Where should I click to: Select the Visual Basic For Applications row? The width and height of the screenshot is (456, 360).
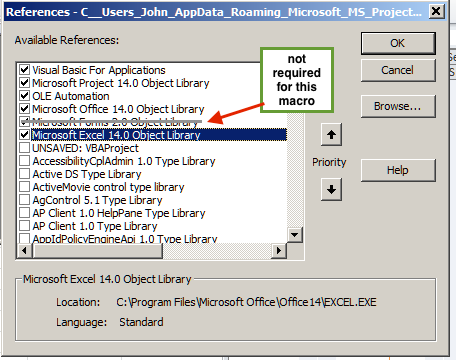pyautogui.click(x=99, y=70)
